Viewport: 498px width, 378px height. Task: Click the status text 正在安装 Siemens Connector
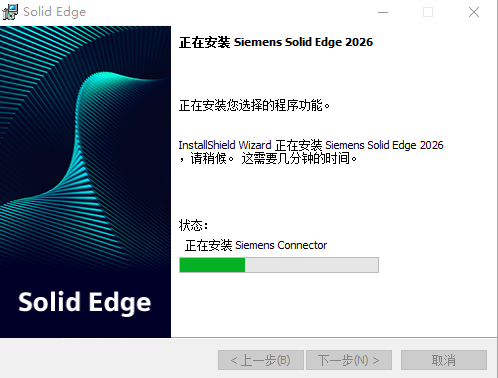[256, 245]
